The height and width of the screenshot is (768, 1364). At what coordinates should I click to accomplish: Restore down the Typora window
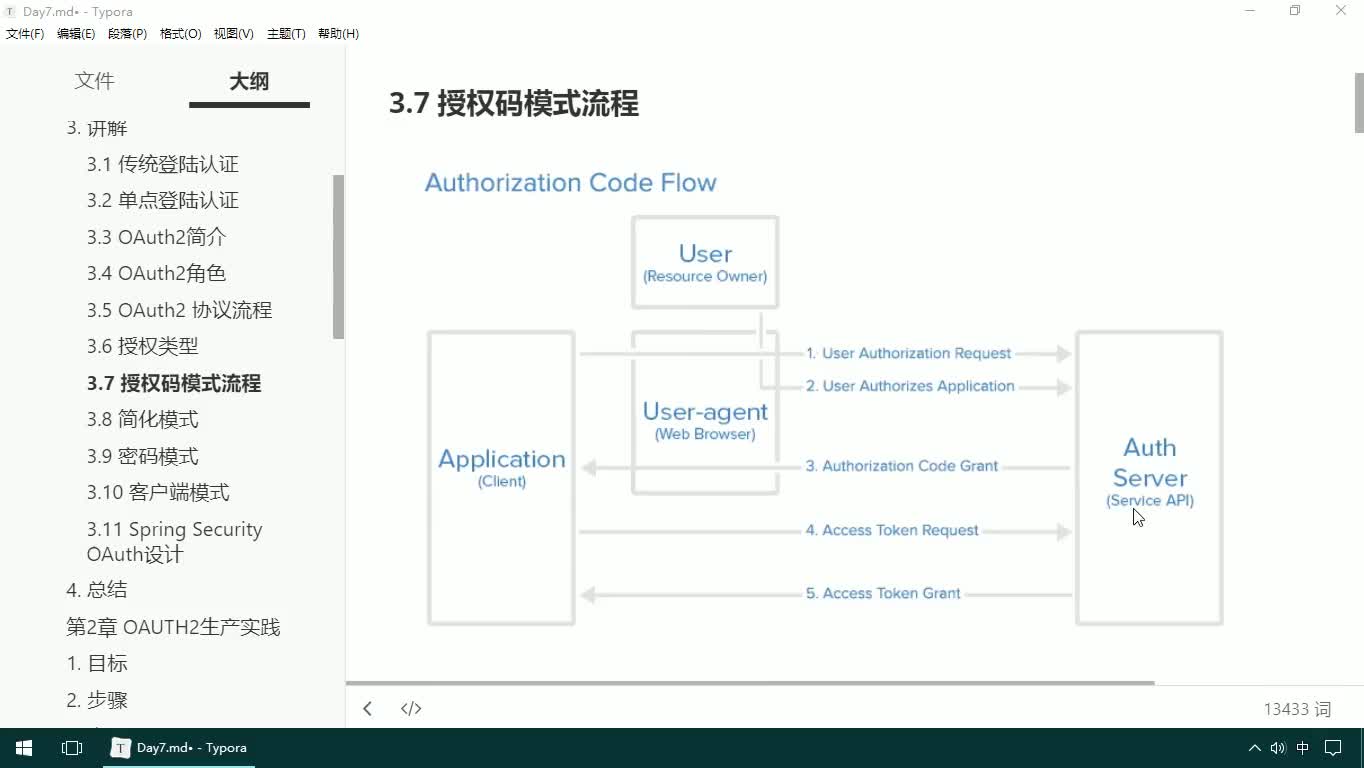[1295, 11]
